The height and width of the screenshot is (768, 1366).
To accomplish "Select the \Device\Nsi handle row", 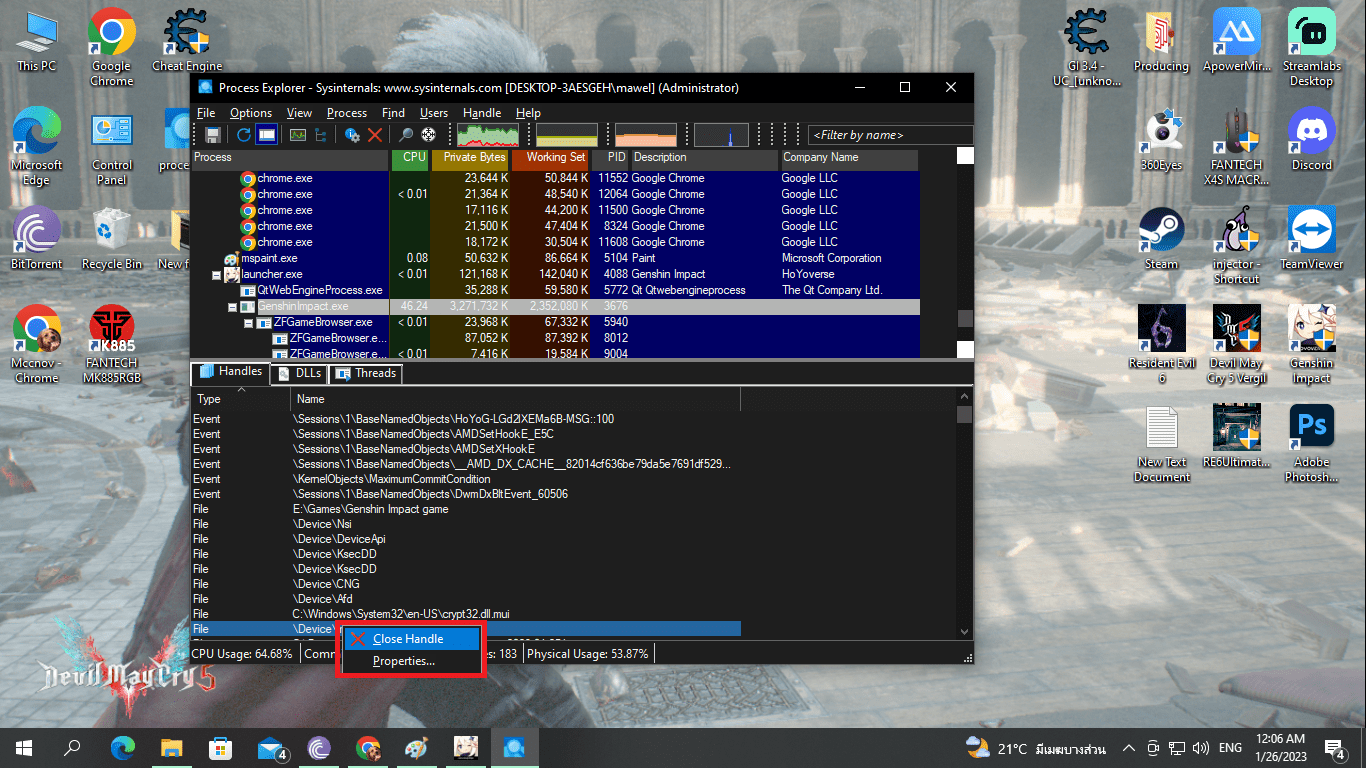I will pyautogui.click(x=466, y=524).
